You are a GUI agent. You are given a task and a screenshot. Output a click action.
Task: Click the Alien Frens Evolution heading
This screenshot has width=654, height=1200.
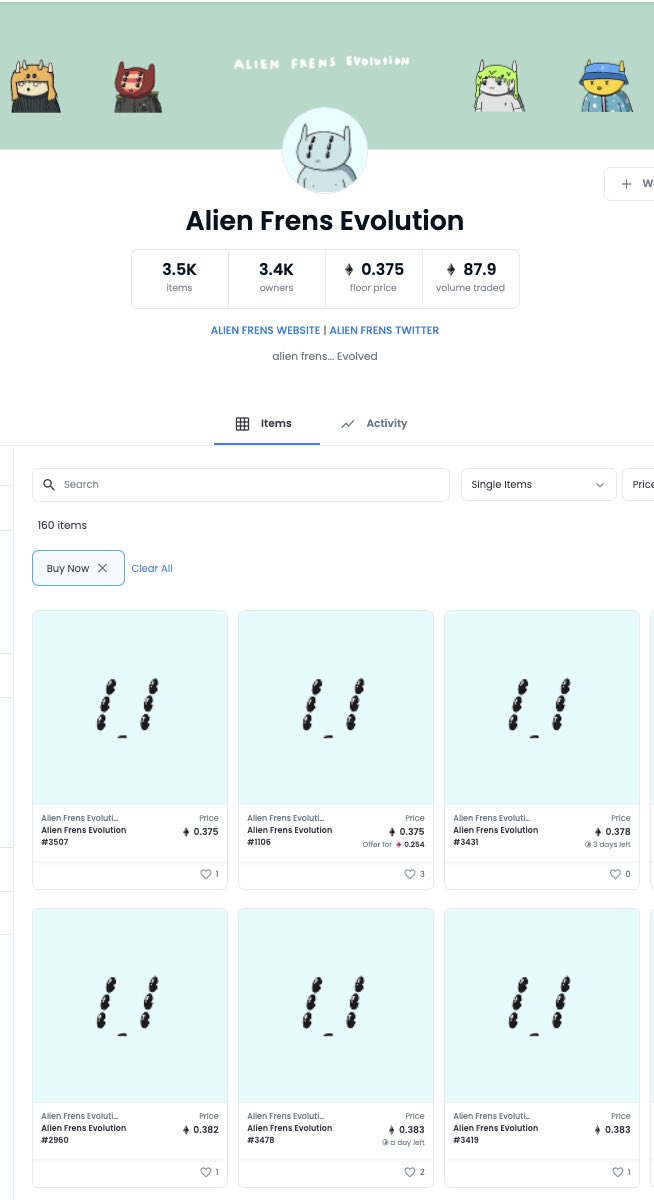(325, 220)
